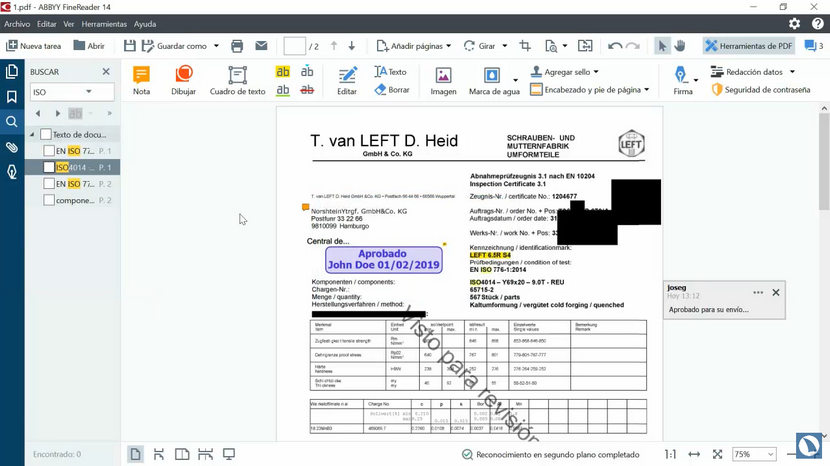Print the document with printer icon

coord(237,46)
